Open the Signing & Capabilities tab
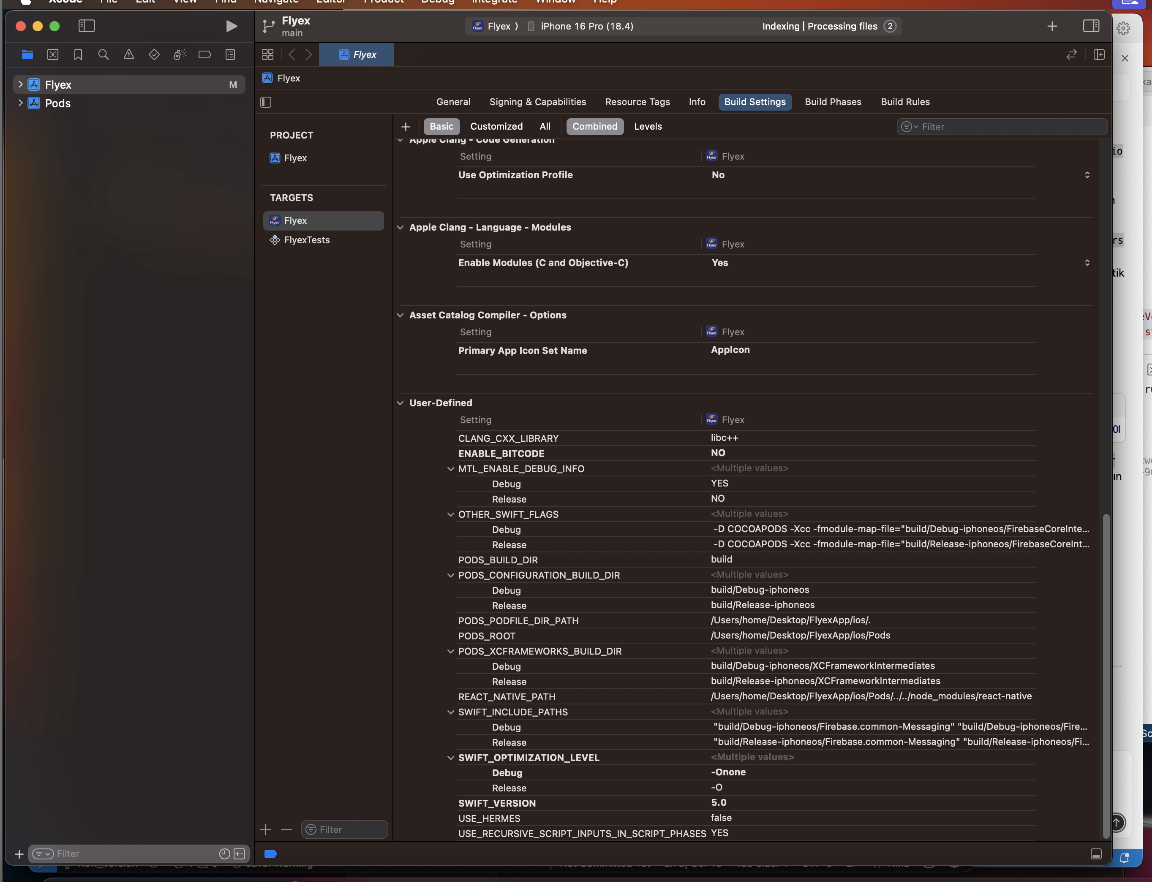Image resolution: width=1152 pixels, height=882 pixels. (x=537, y=102)
